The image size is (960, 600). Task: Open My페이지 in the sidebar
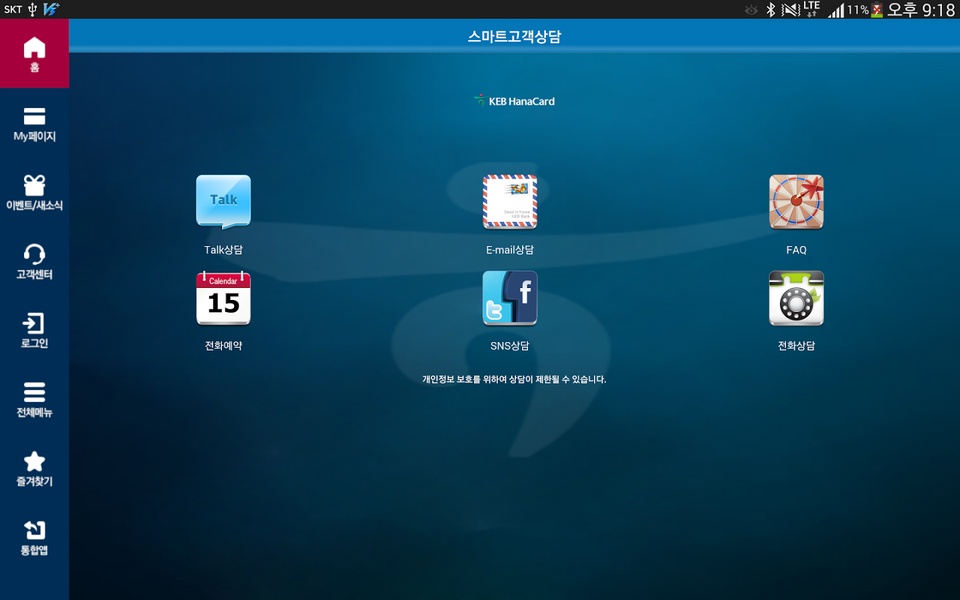[34, 124]
